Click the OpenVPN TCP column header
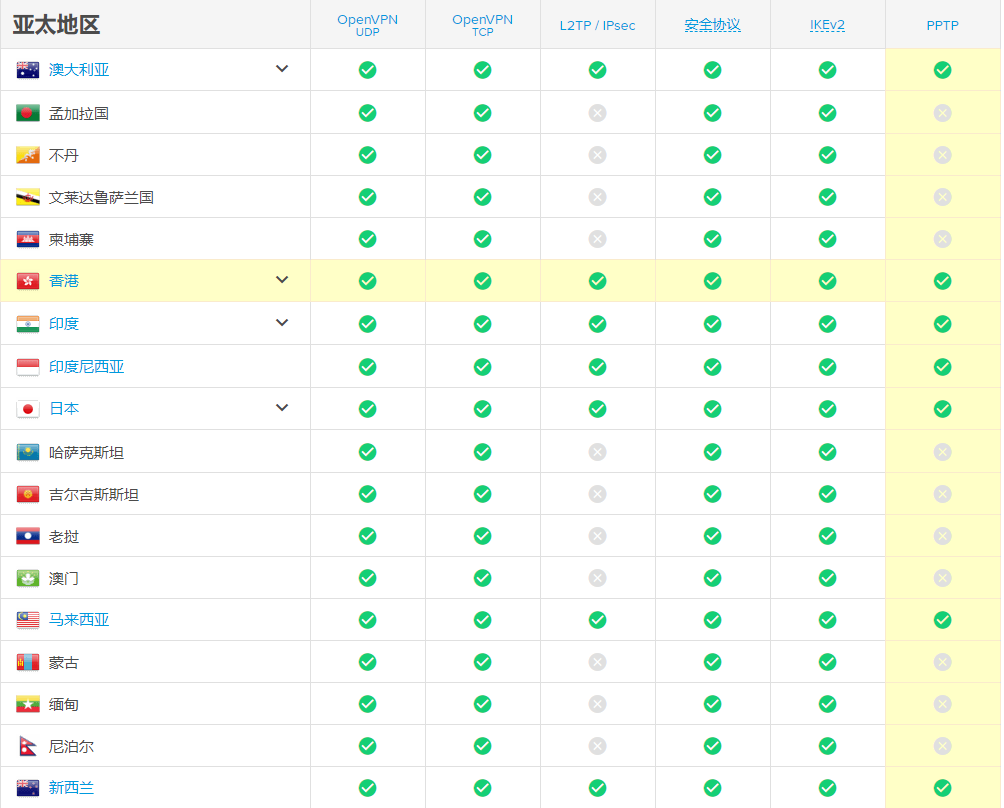This screenshot has height=808, width=1004. 483,25
